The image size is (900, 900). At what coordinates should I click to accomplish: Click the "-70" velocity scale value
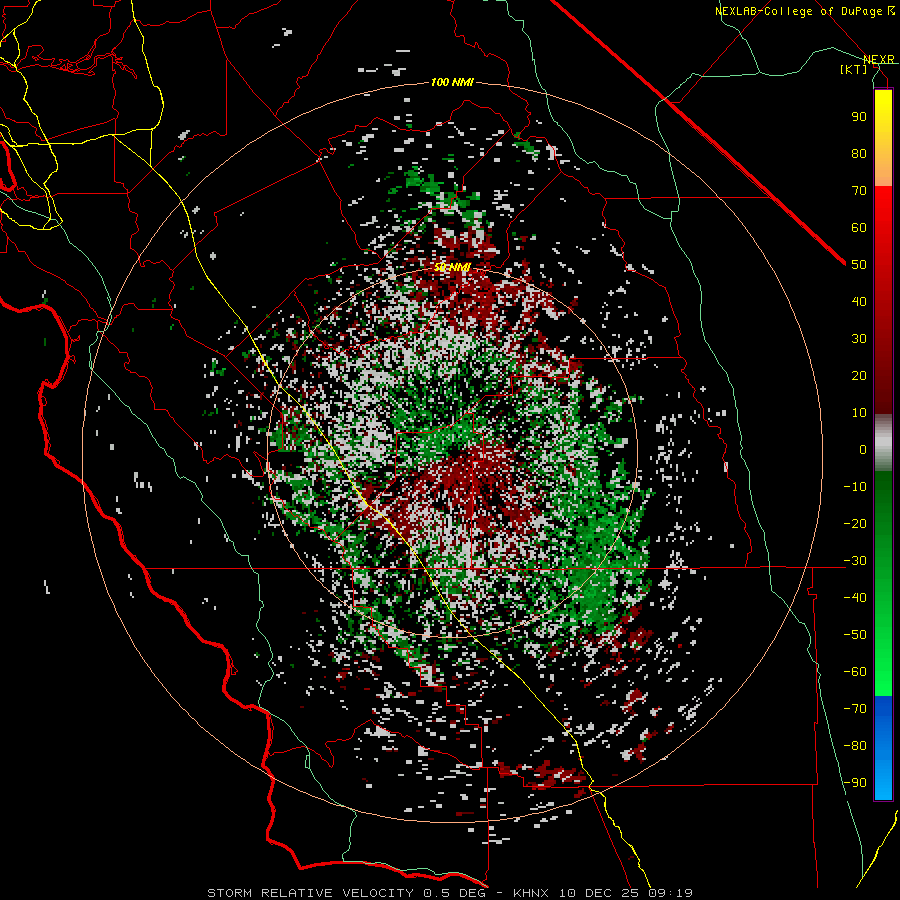click(x=855, y=709)
